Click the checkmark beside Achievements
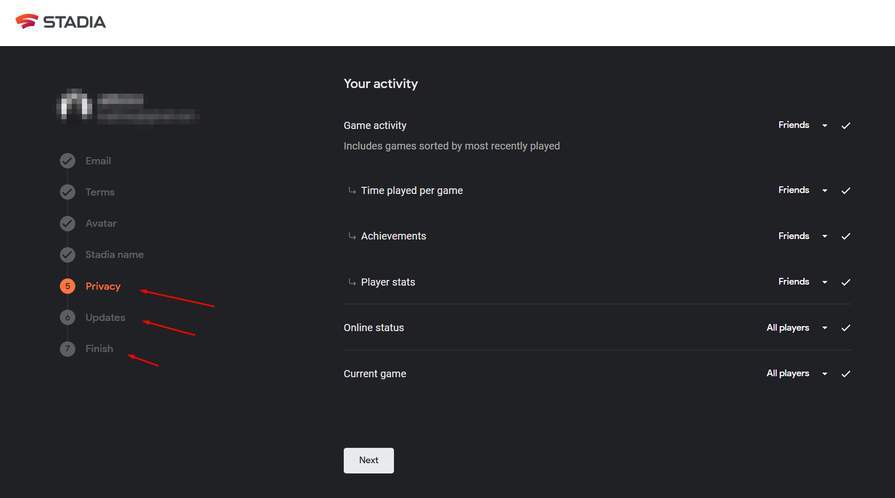The width and height of the screenshot is (895, 498). pos(846,237)
